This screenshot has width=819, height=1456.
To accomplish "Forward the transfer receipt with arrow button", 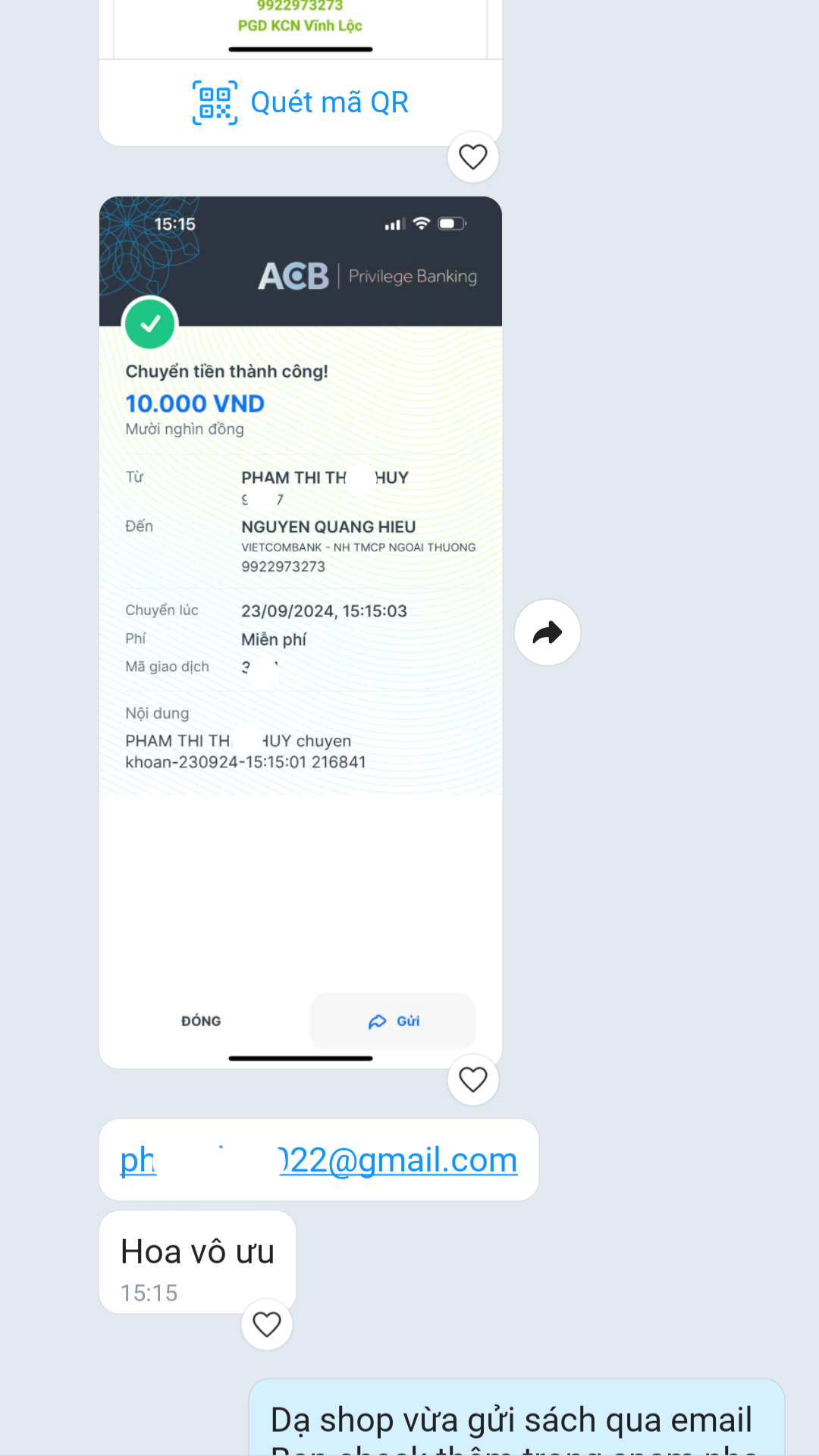I will tap(548, 632).
